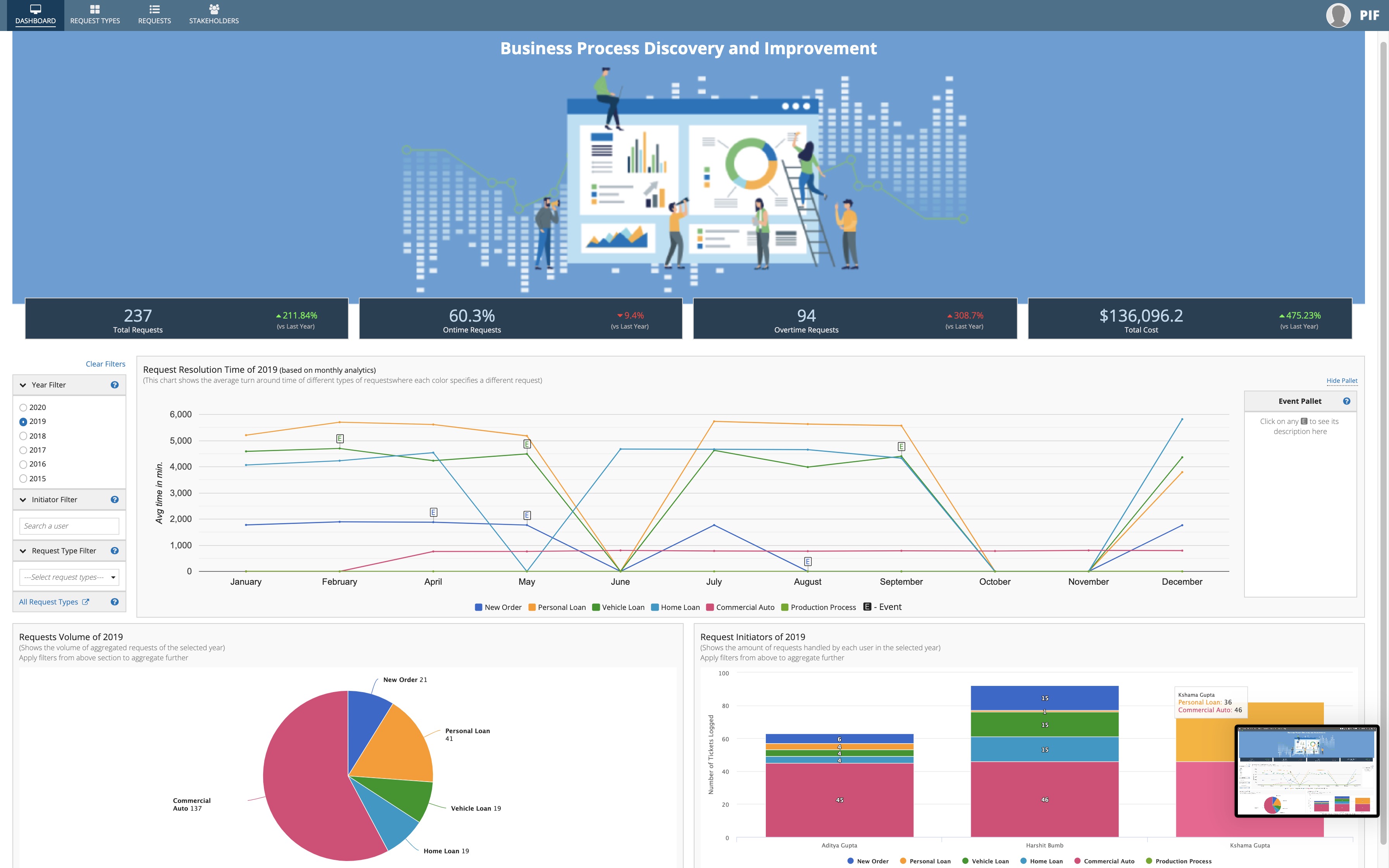Open the Select request types dropdown

tap(69, 577)
